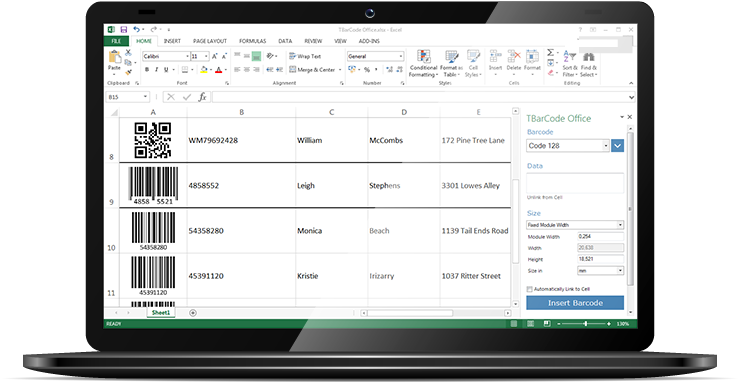This screenshot has width=739, height=382.
Task: Click the Clear eraser icon
Action: [550, 73]
